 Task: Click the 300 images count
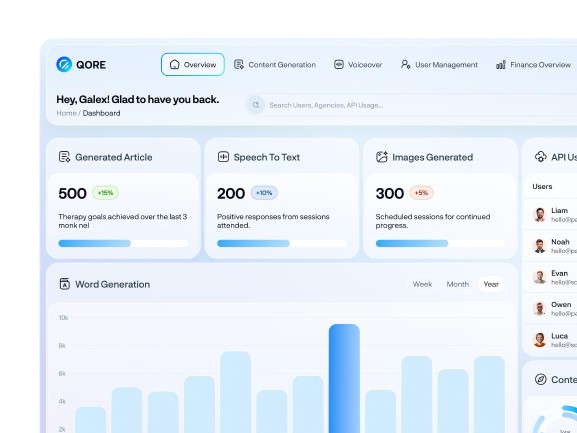(390, 194)
